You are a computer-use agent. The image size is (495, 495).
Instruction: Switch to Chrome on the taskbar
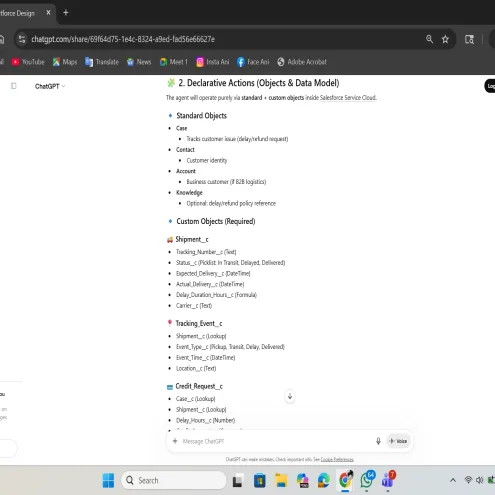(x=346, y=480)
